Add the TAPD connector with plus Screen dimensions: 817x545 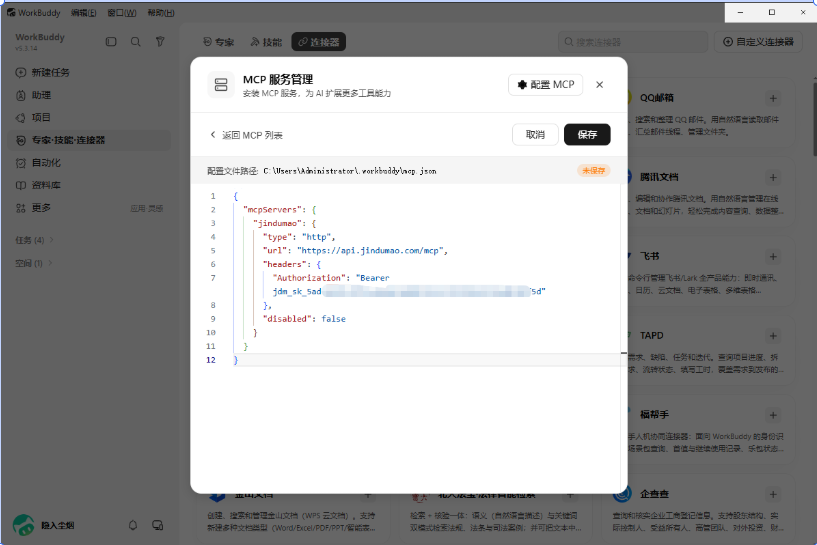(773, 336)
